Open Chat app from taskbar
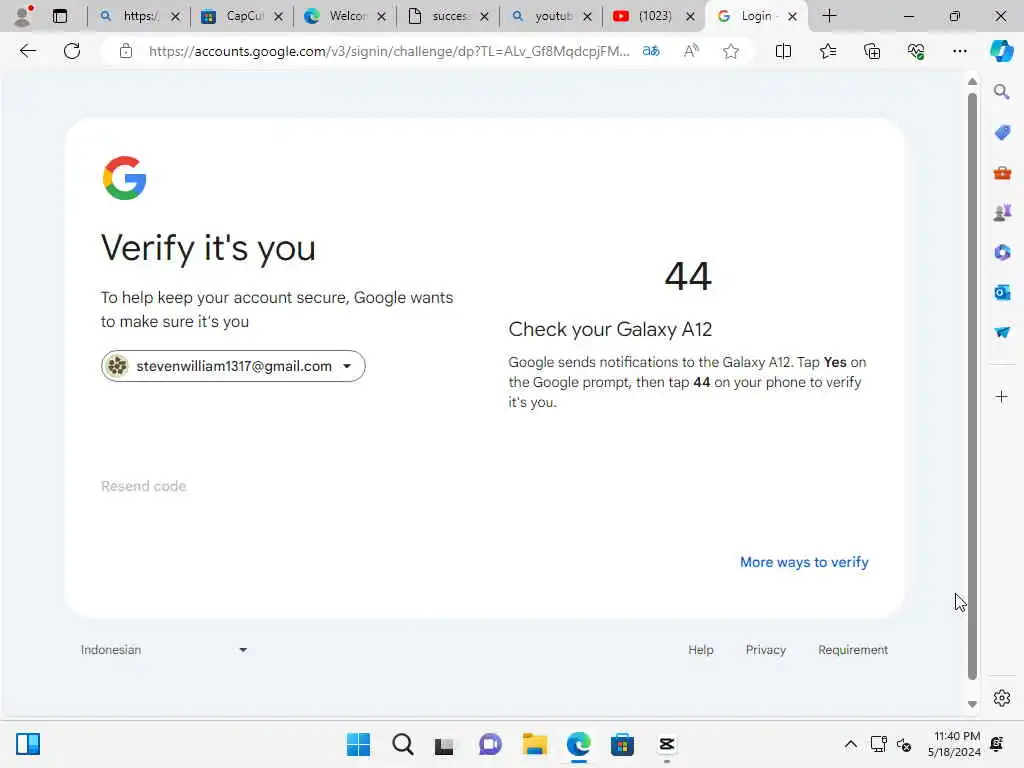The image size is (1024, 768). (x=490, y=744)
